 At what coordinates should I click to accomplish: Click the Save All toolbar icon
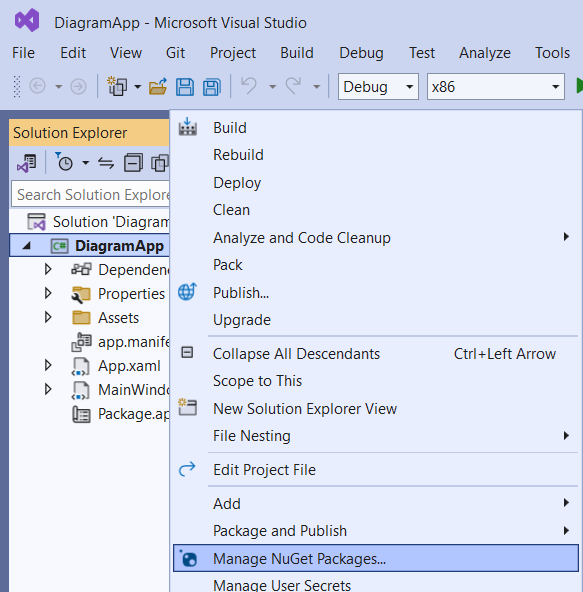point(212,87)
